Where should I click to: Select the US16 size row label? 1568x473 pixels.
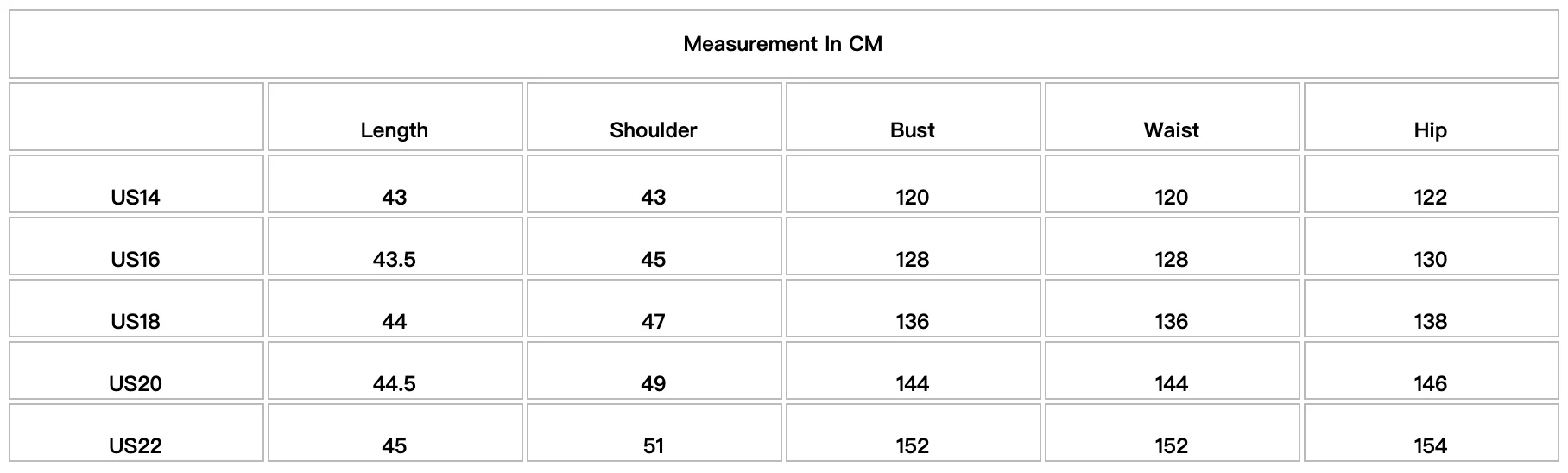136,260
